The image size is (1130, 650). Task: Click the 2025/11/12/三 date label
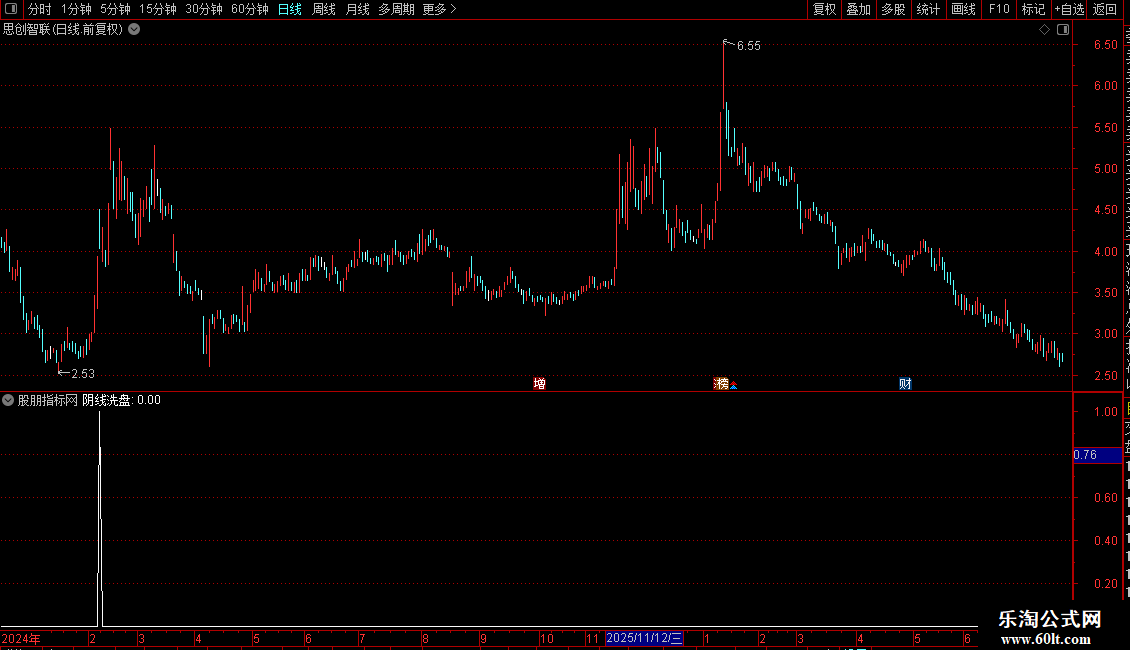tap(644, 638)
